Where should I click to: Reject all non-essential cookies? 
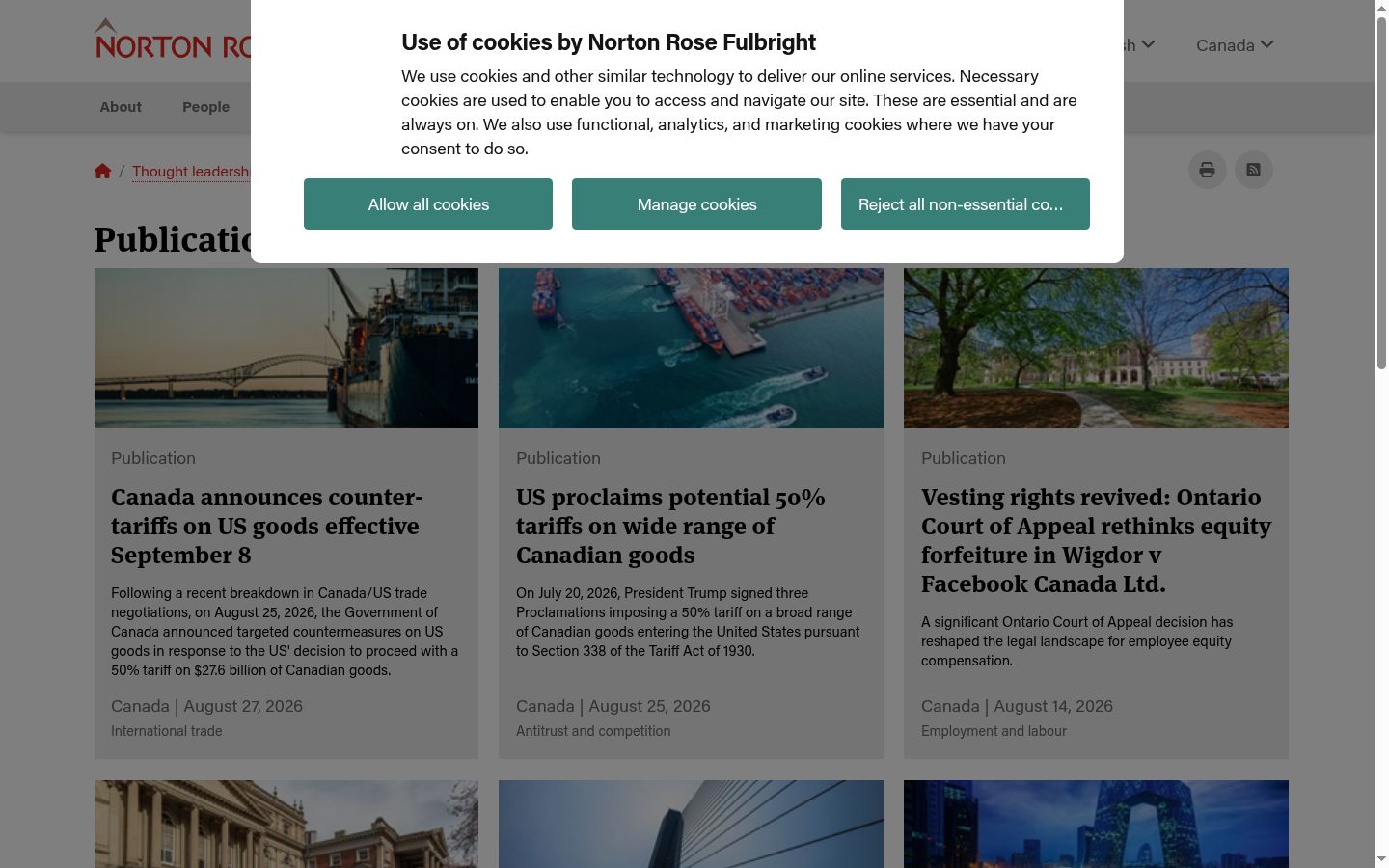966,204
